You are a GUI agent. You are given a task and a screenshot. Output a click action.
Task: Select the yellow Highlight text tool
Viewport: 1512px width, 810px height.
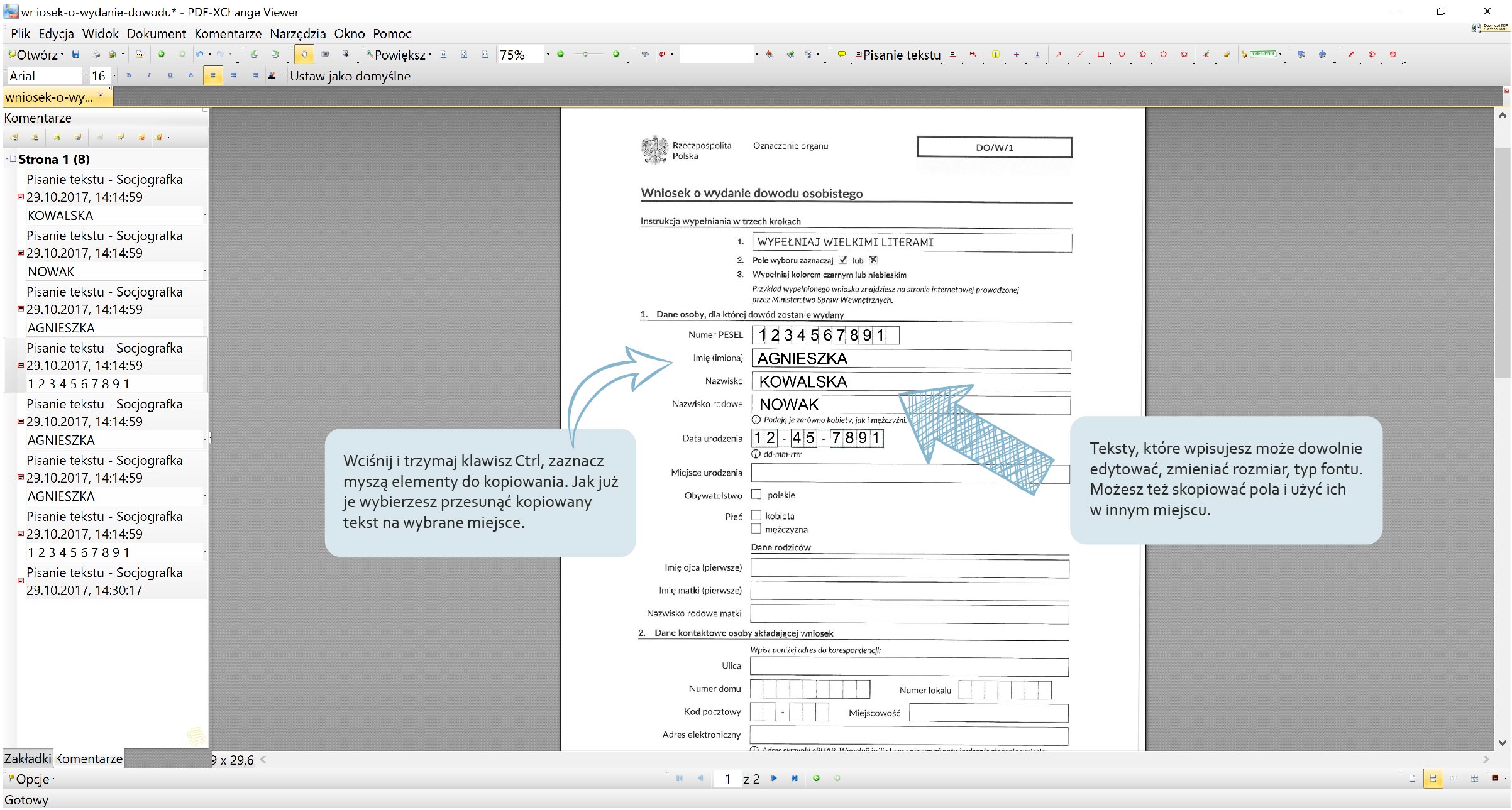[x=995, y=55]
